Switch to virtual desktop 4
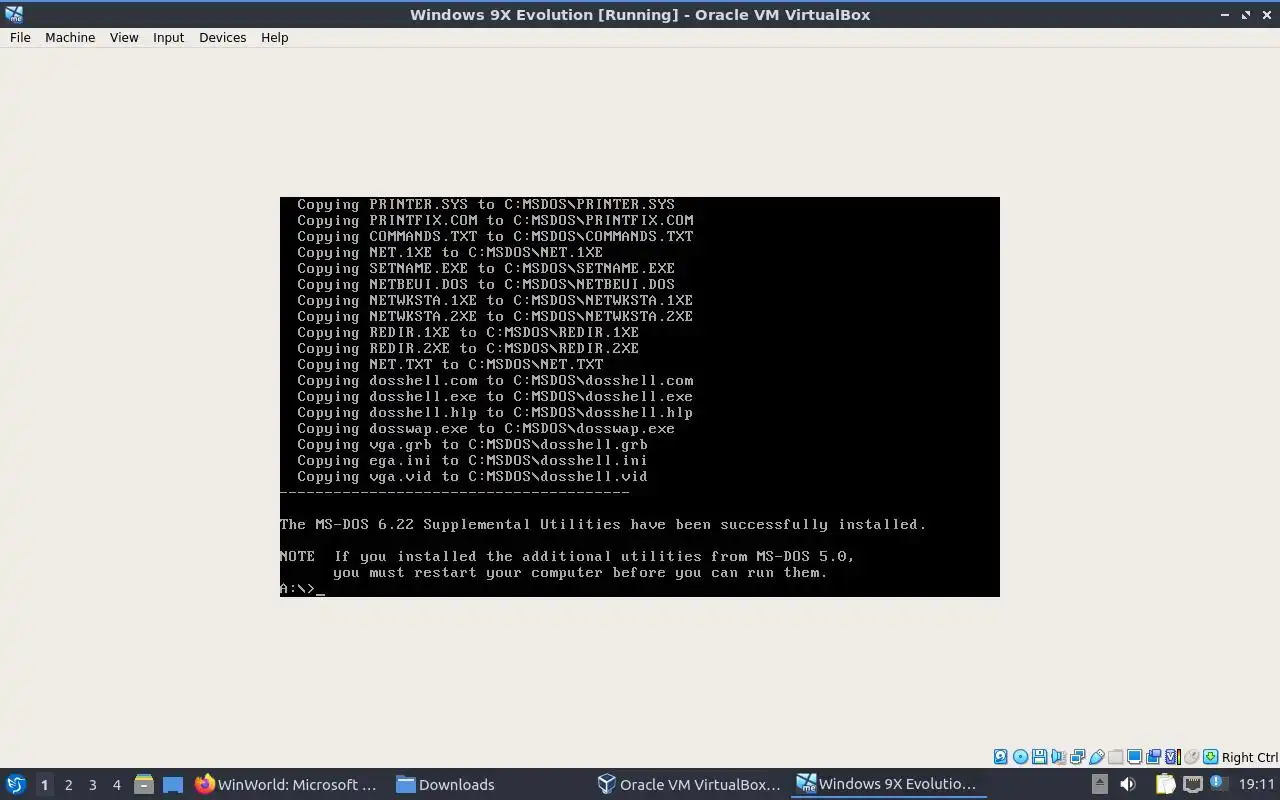 click(x=116, y=785)
